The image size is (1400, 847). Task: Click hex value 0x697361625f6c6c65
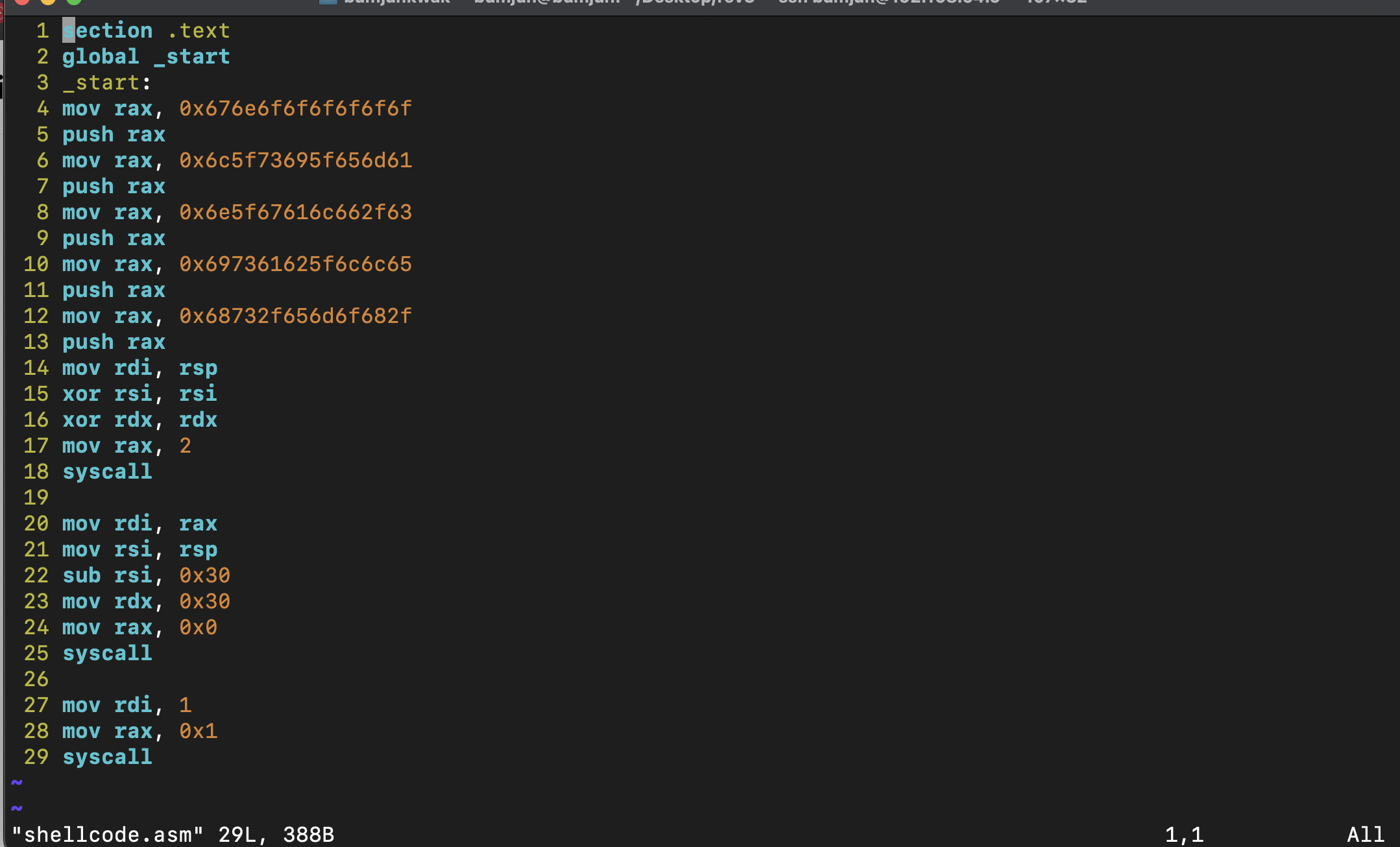[295, 264]
